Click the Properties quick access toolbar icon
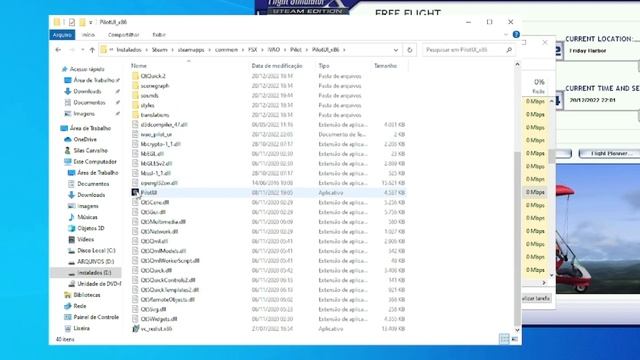640x360 pixels. [72, 22]
